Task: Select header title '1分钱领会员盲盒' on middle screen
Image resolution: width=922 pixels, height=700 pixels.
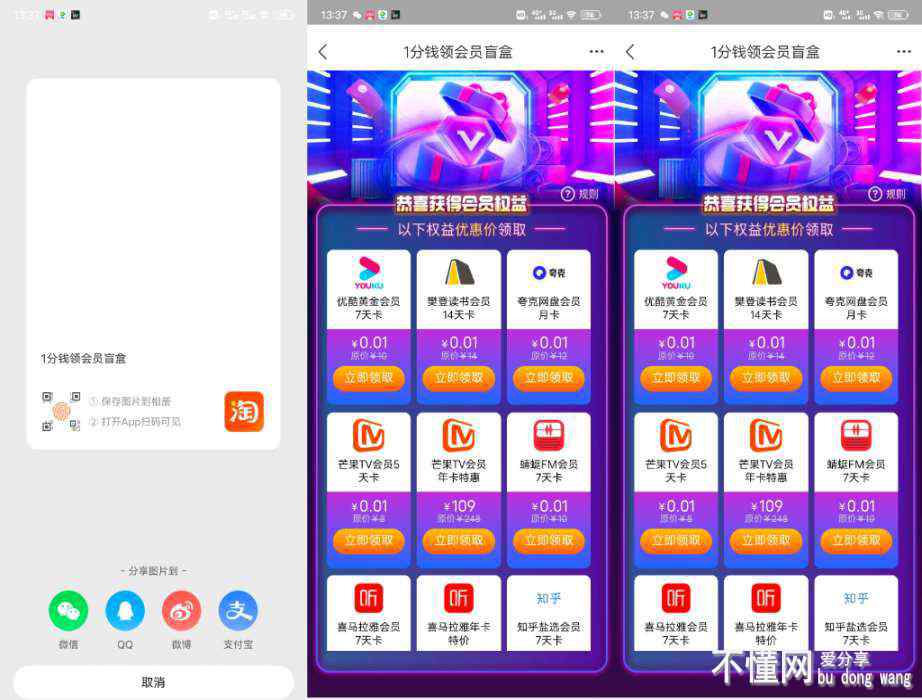Action: [x=457, y=52]
